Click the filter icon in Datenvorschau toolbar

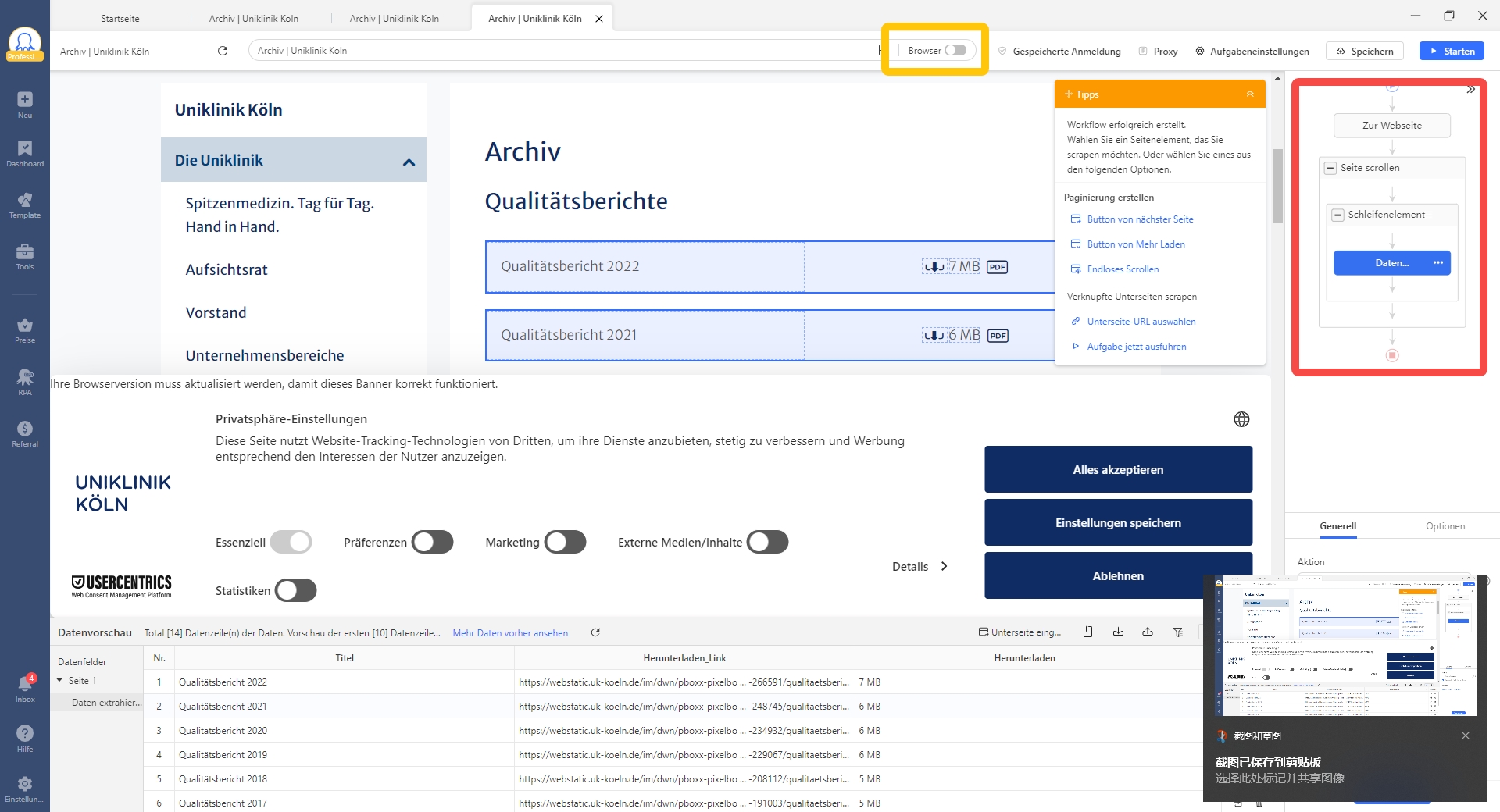click(x=1178, y=632)
